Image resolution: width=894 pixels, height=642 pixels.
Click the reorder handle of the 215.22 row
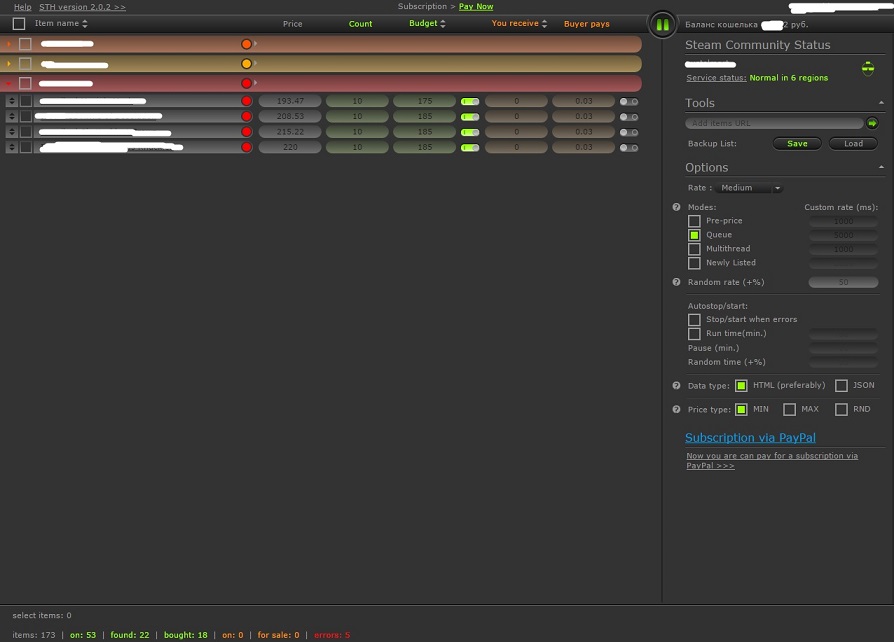tap(11, 132)
